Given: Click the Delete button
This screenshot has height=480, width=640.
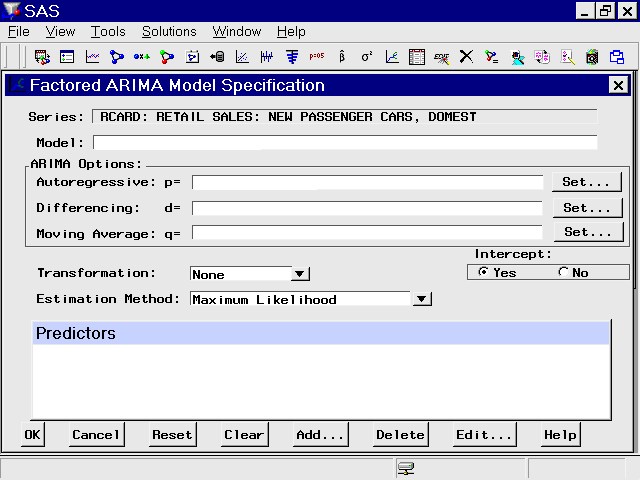Looking at the screenshot, I should point(400,435).
